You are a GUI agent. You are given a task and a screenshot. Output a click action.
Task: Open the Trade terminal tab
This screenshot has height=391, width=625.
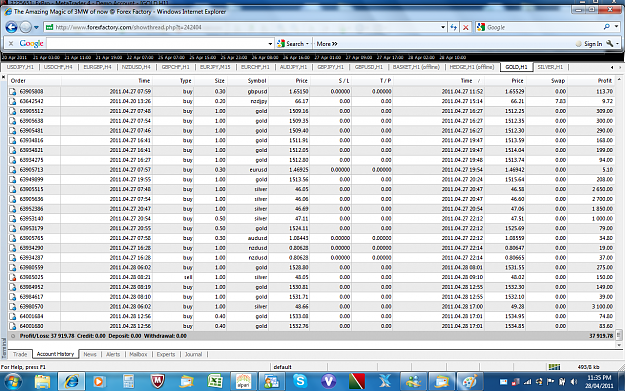20,354
